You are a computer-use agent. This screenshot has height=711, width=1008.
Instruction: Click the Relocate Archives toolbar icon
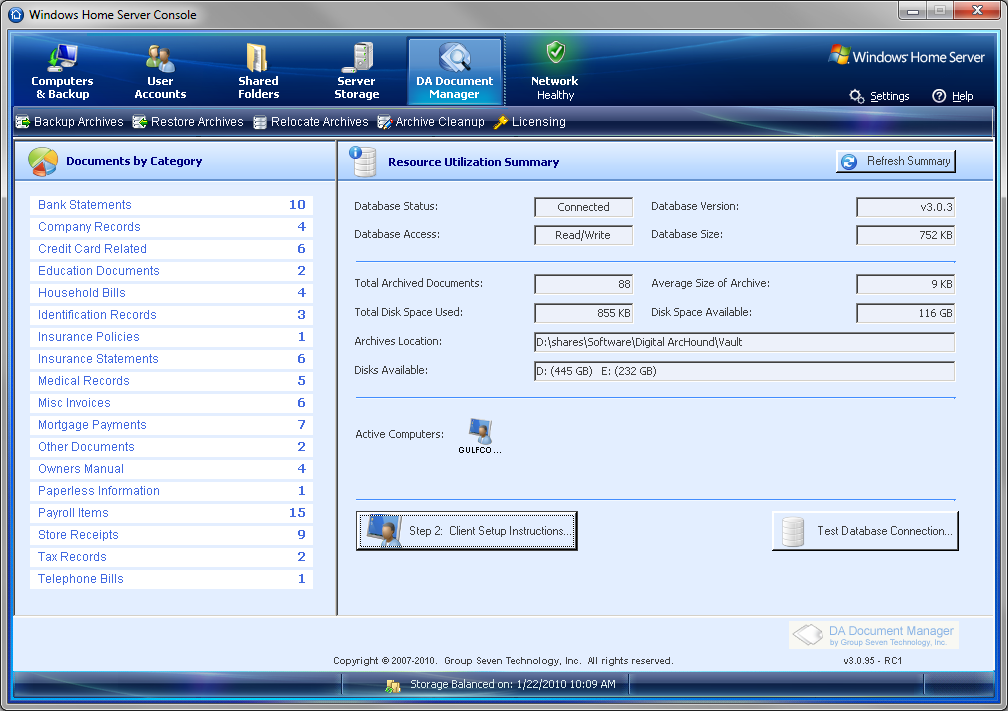coord(260,122)
